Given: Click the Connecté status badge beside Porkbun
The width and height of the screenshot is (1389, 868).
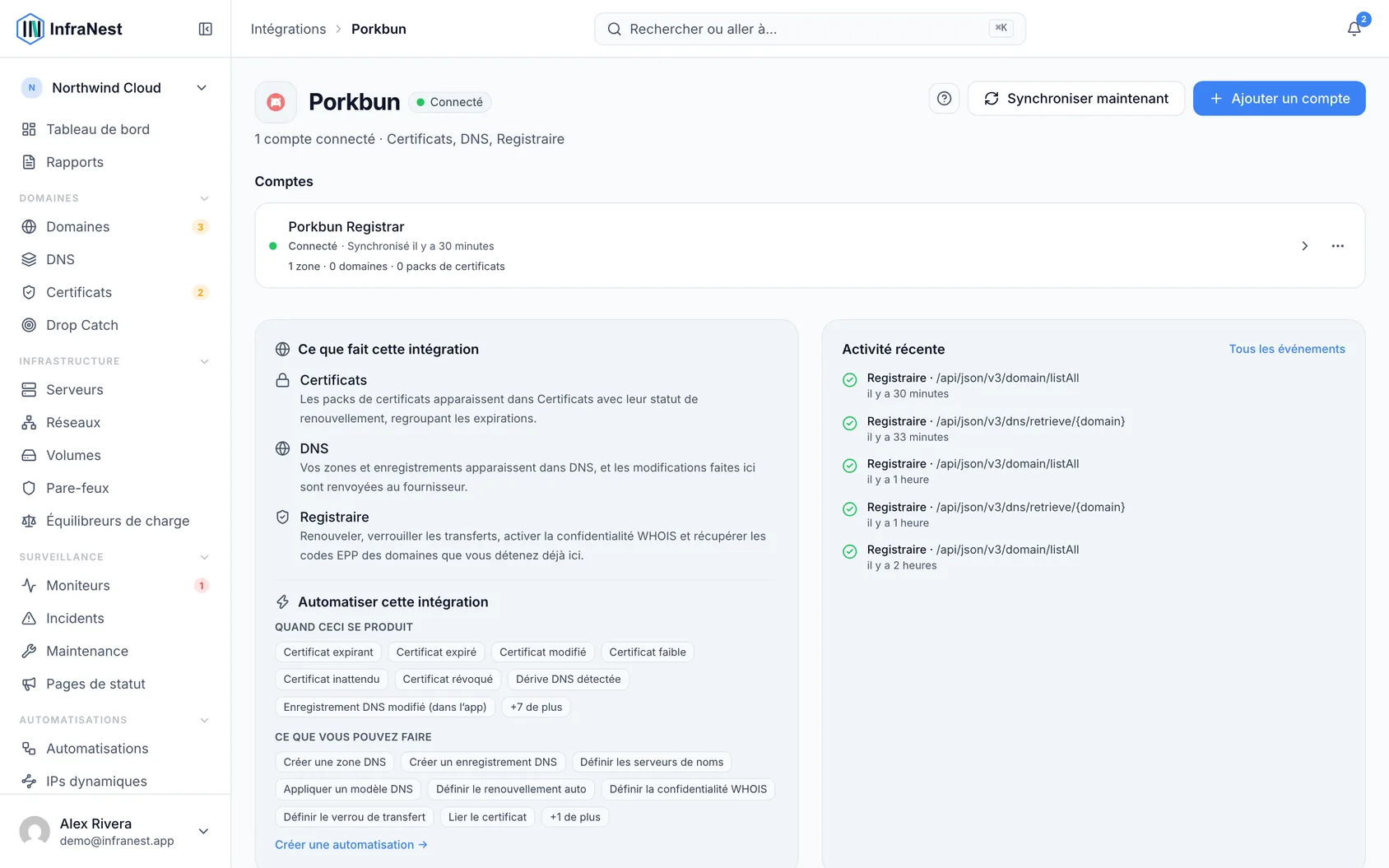Looking at the screenshot, I should click(x=450, y=102).
